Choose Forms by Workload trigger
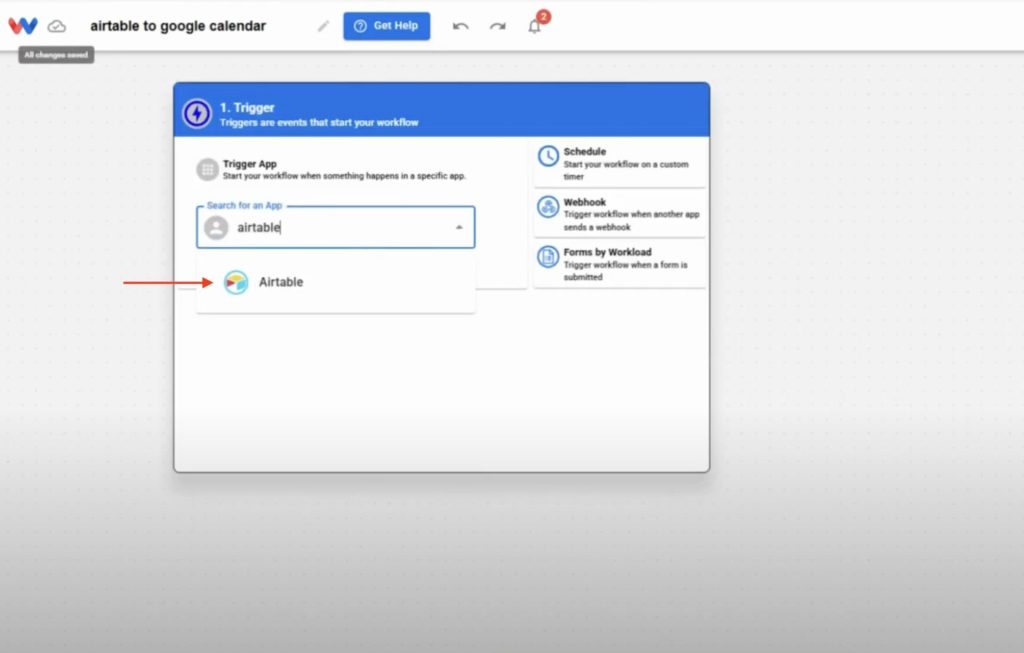This screenshot has width=1024, height=653. 620,264
